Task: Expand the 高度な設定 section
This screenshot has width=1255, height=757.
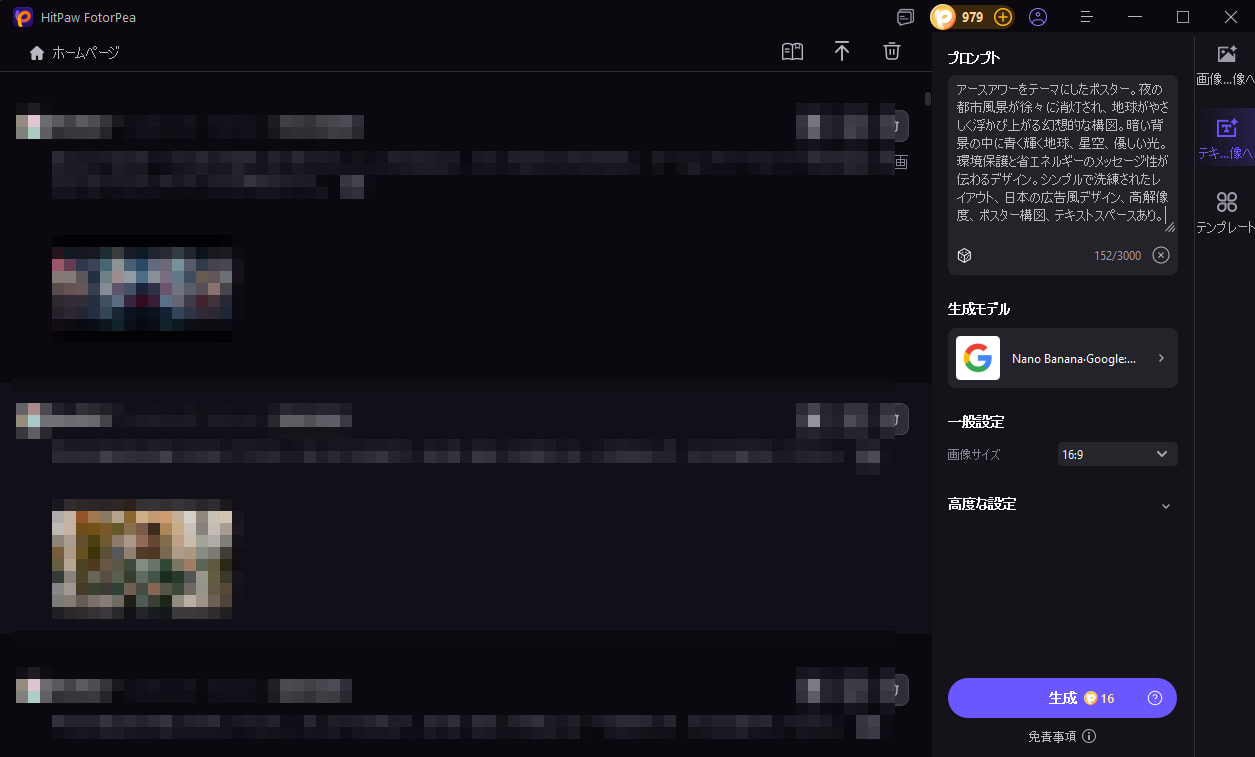Action: (1165, 505)
